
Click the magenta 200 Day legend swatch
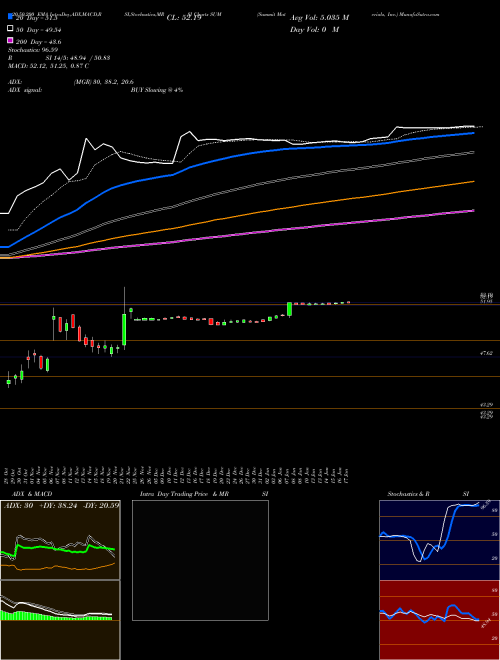10,41
